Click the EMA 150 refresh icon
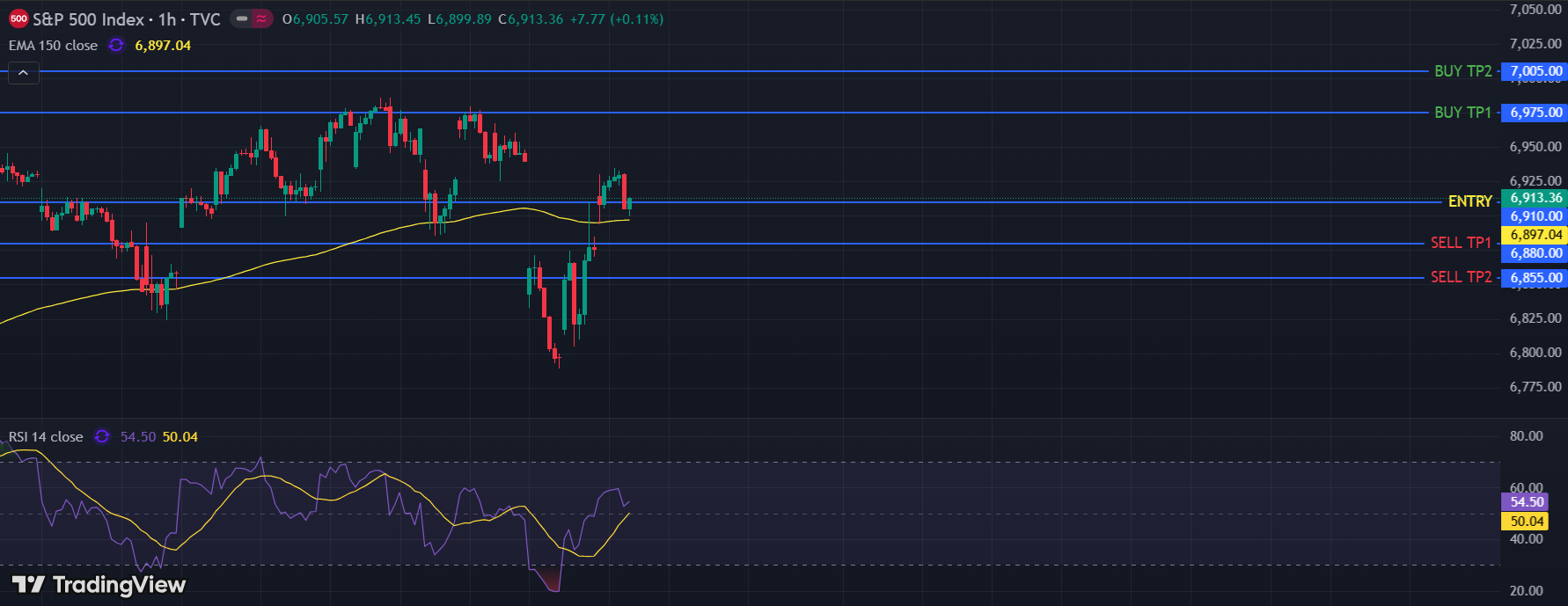1568x606 pixels. 116,45
